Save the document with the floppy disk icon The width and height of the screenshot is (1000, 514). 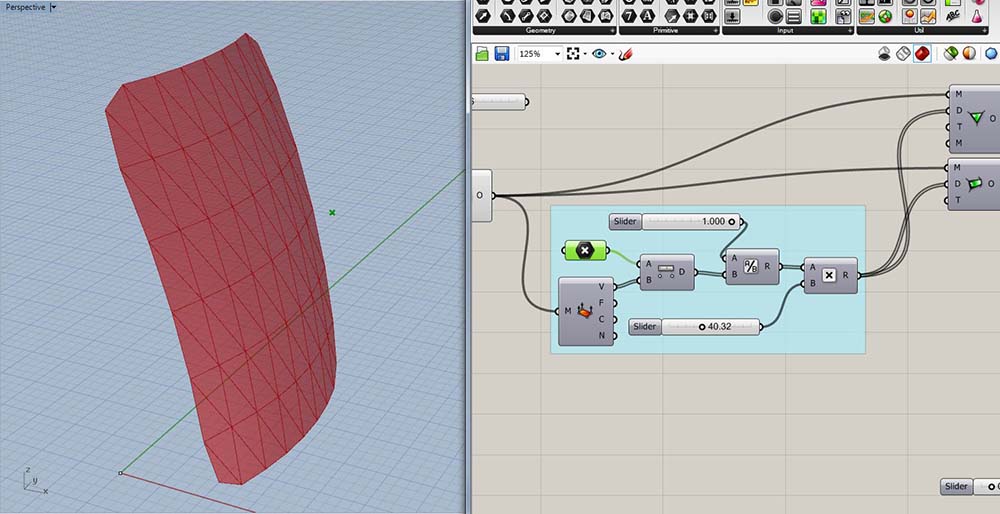[x=501, y=54]
